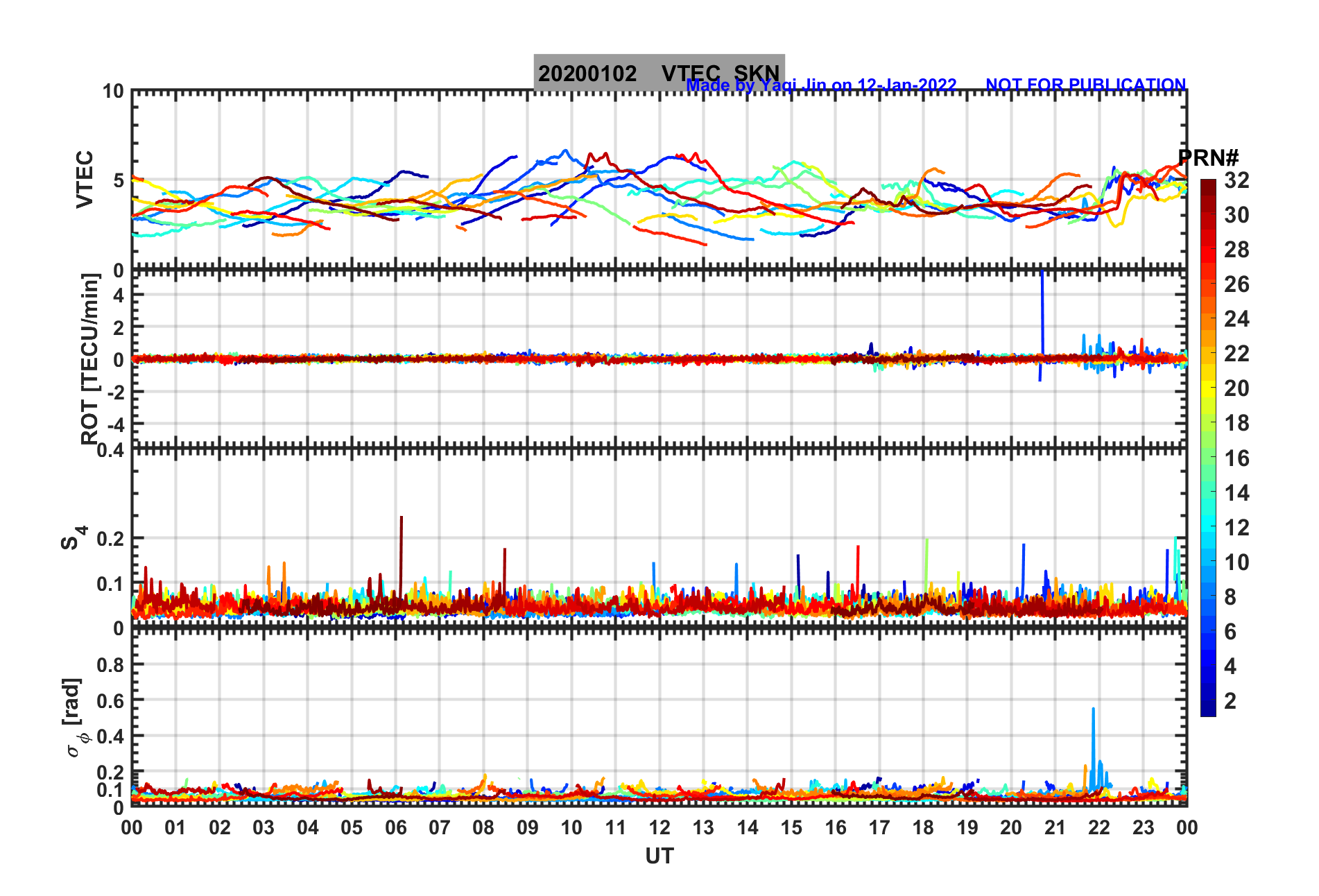The image size is (1319, 896).
Task: Click the sigma-phi [rad] y-axis label
Action: point(74,717)
